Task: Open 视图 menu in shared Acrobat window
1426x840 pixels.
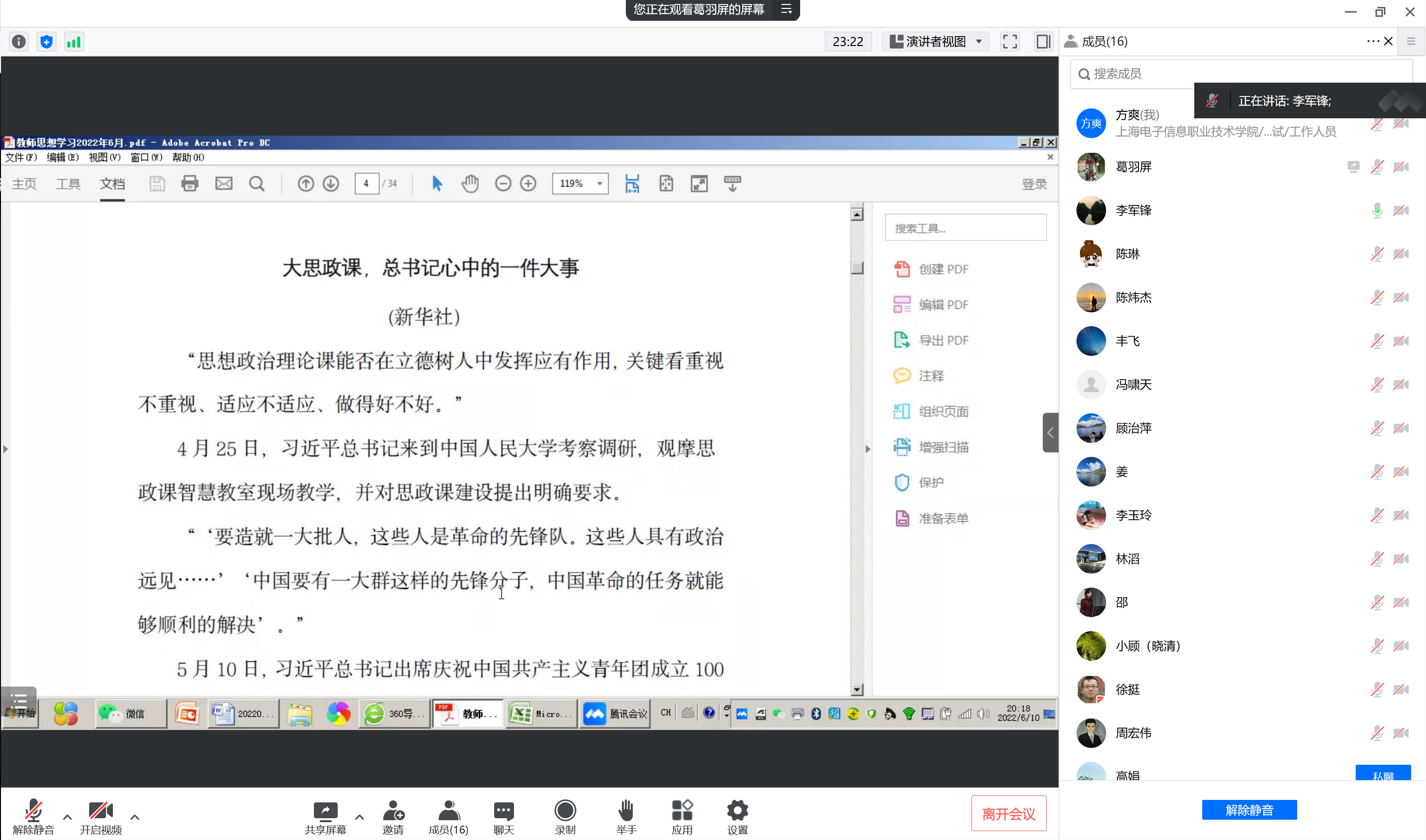Action: pos(105,157)
